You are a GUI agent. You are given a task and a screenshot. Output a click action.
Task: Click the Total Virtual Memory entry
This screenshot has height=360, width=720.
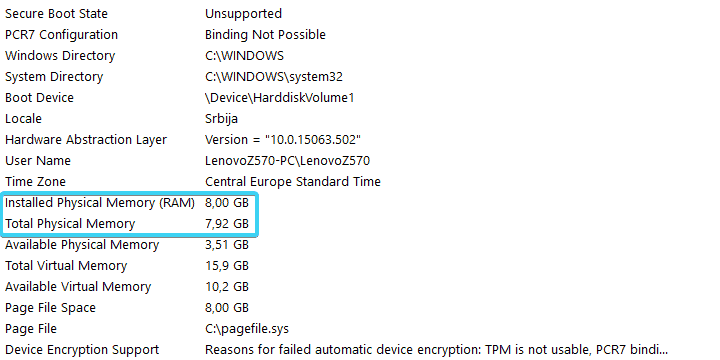pos(360,266)
